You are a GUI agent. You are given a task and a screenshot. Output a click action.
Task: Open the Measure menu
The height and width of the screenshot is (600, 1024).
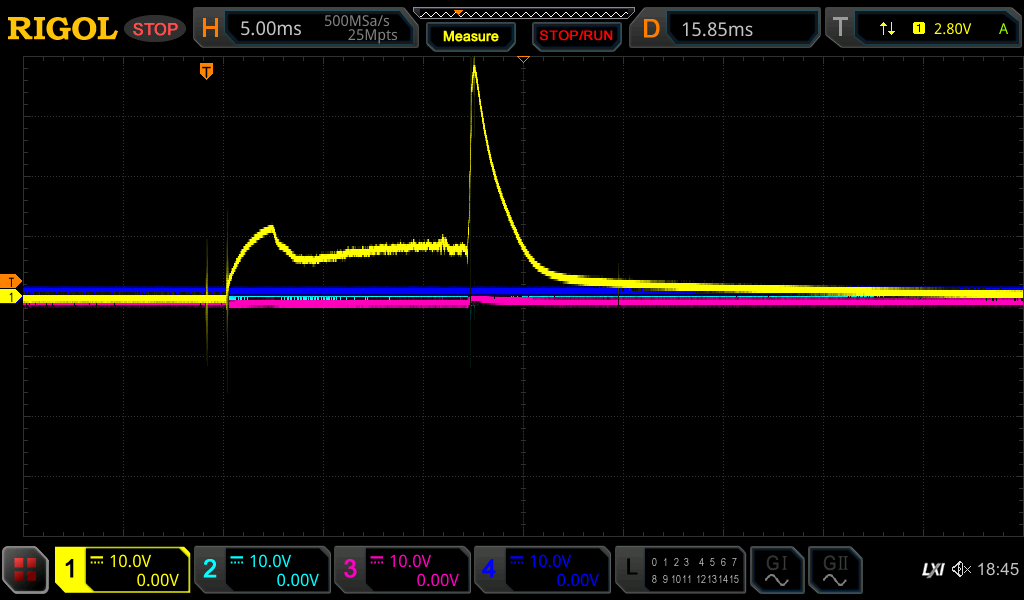[470, 36]
